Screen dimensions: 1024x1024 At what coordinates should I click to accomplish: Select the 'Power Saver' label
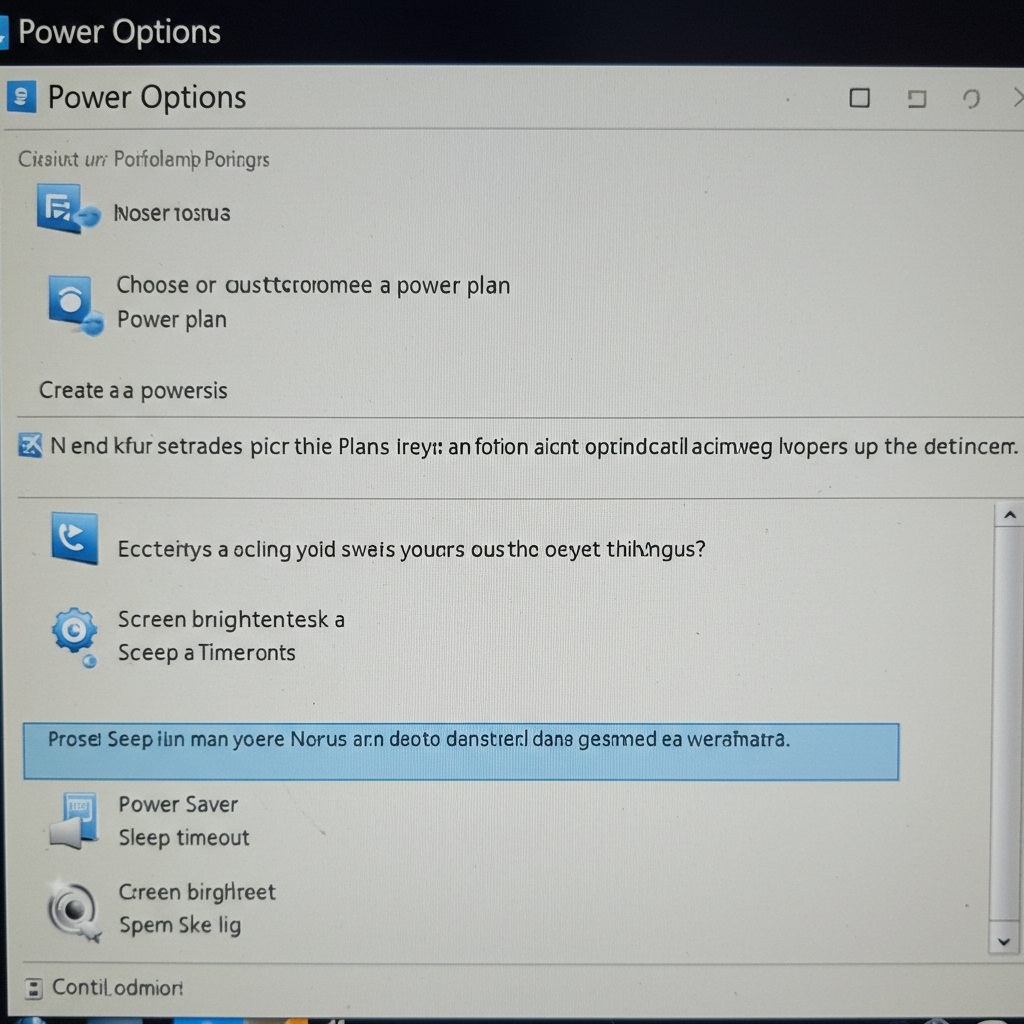coord(178,804)
